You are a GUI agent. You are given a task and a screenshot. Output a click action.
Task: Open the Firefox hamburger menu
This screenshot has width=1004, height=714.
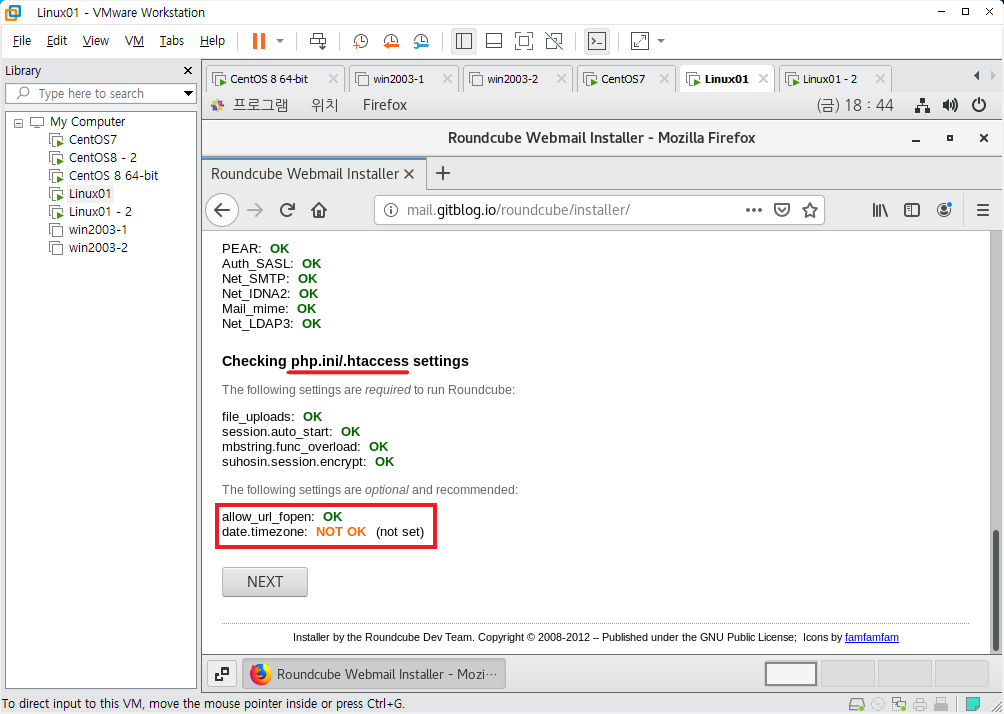[x=983, y=210]
